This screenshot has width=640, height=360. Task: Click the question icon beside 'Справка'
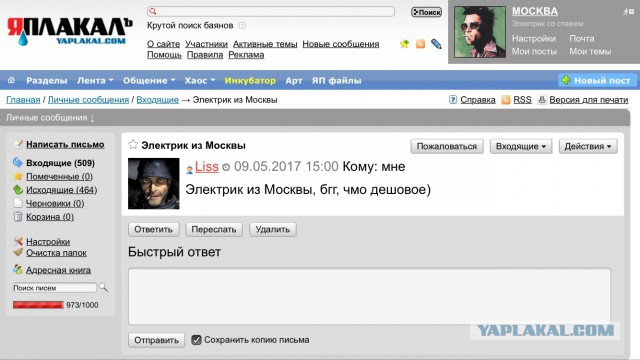(453, 100)
